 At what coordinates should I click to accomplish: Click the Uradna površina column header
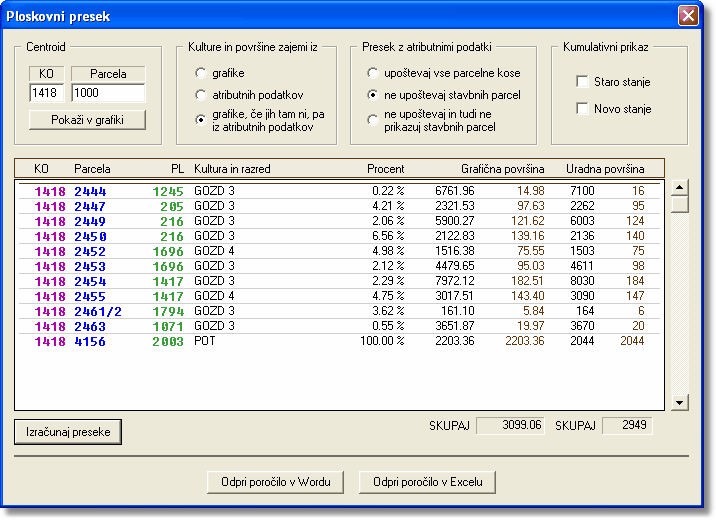click(x=605, y=168)
